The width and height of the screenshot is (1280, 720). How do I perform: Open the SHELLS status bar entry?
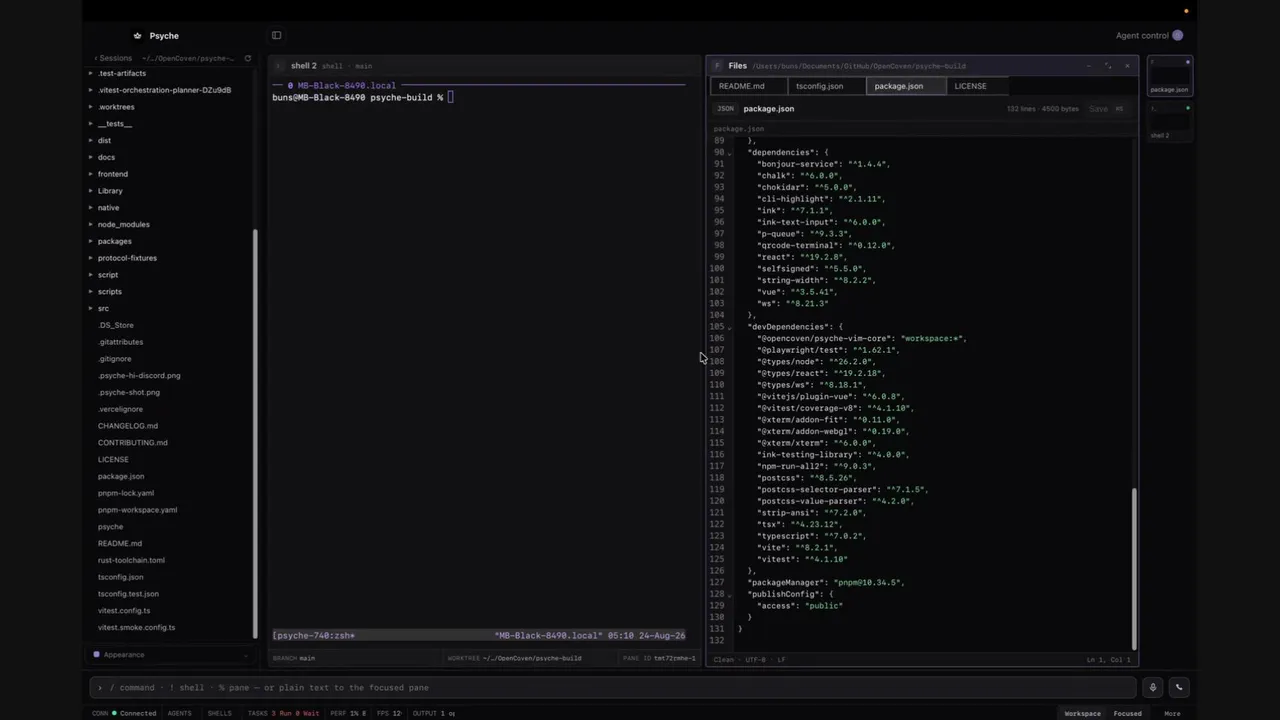pos(219,713)
